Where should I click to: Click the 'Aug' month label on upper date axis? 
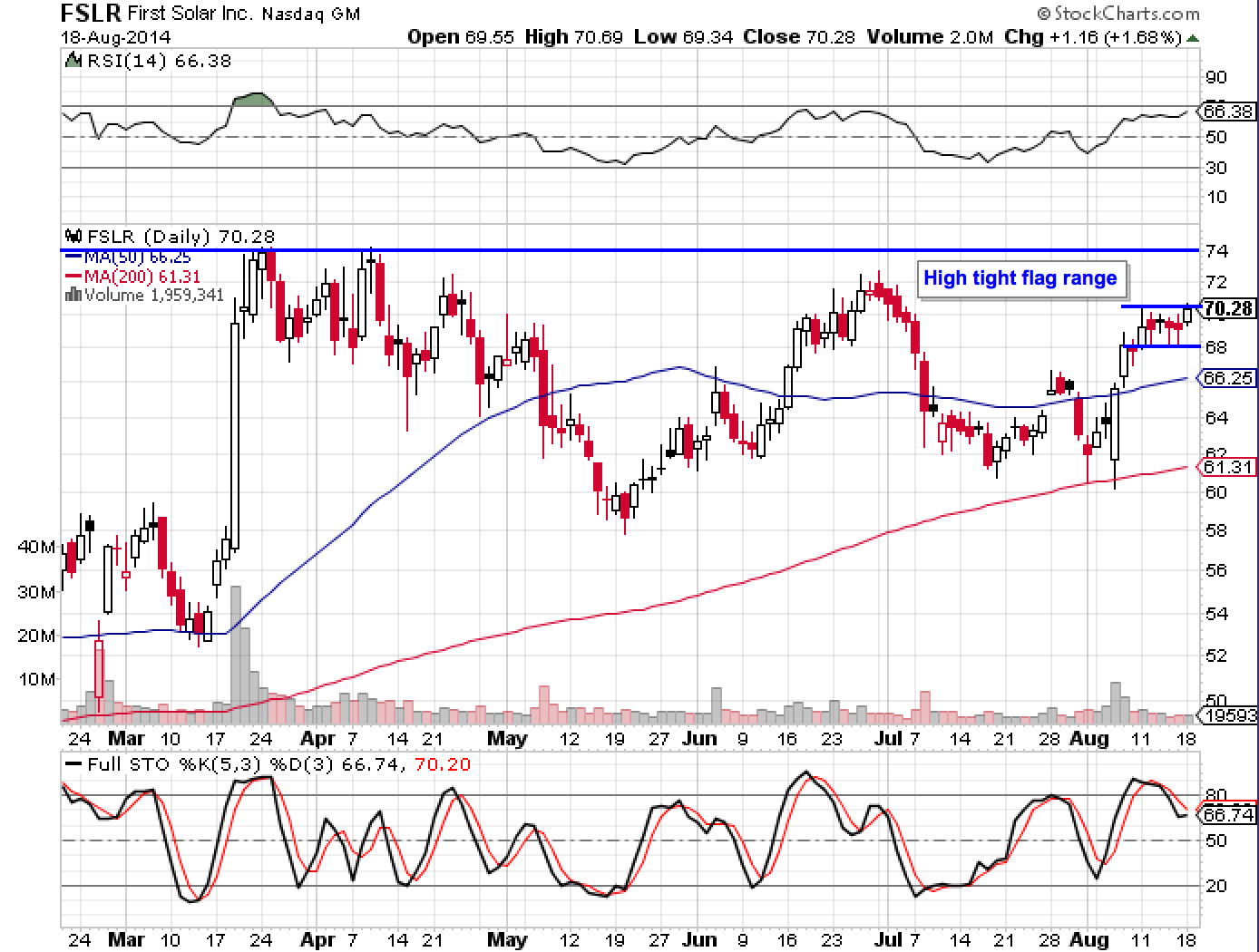pos(1088,738)
